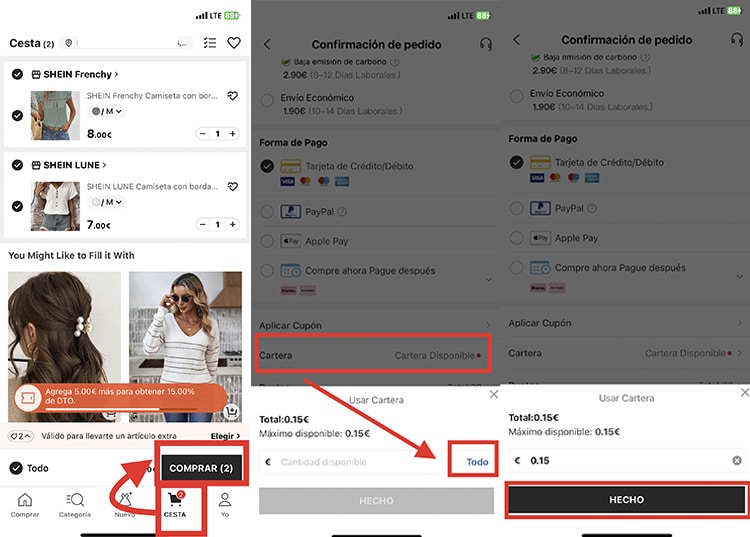This screenshot has width=750, height=537.
Task: Open Aplicar Cupón row on right screen
Action: (625, 323)
